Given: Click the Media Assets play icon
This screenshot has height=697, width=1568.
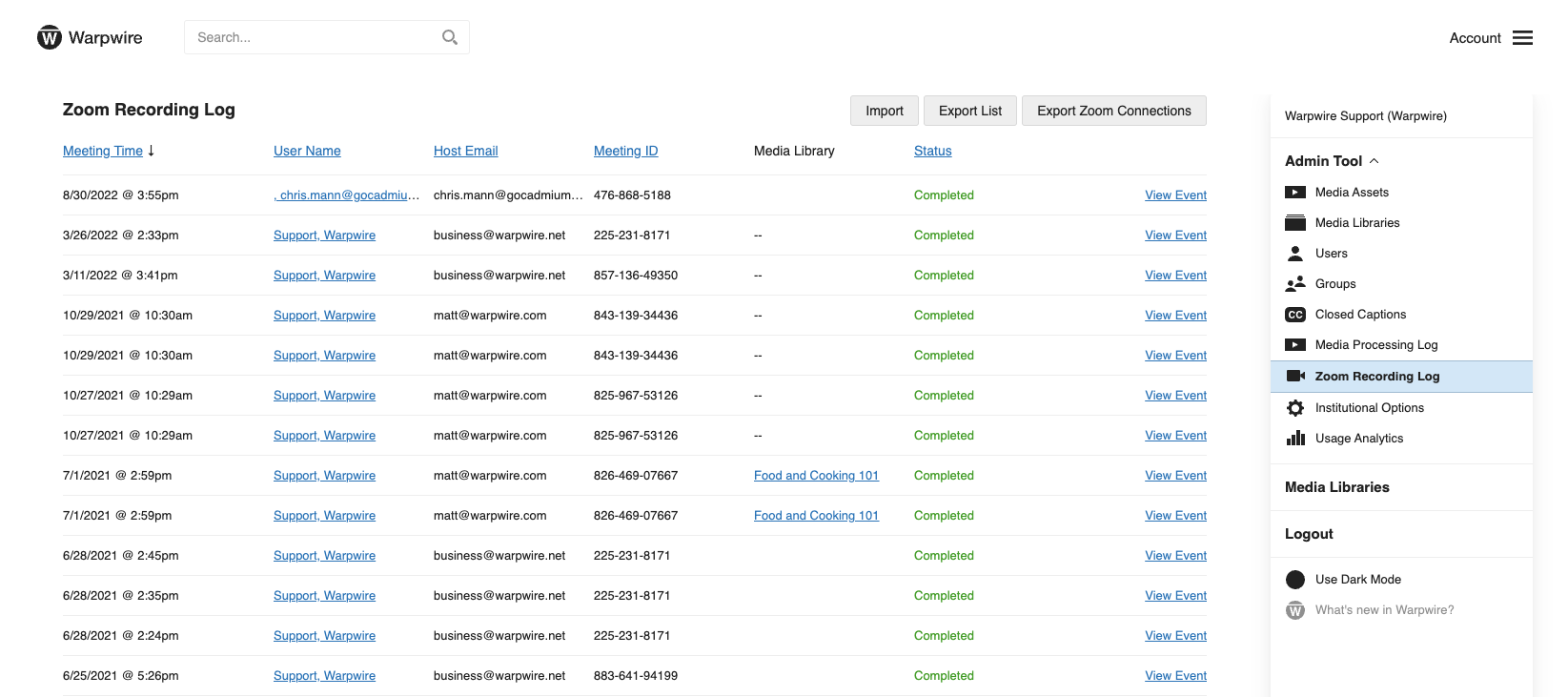Looking at the screenshot, I should (x=1295, y=192).
